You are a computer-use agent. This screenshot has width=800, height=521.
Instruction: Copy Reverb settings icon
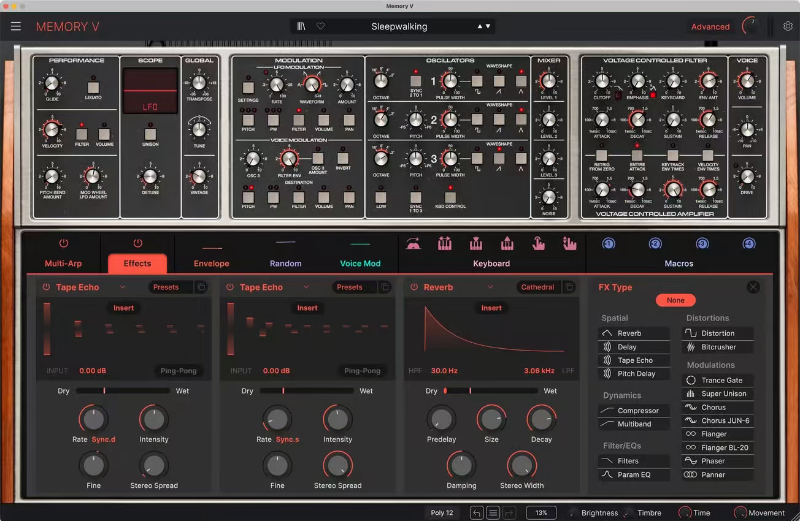click(x=569, y=287)
